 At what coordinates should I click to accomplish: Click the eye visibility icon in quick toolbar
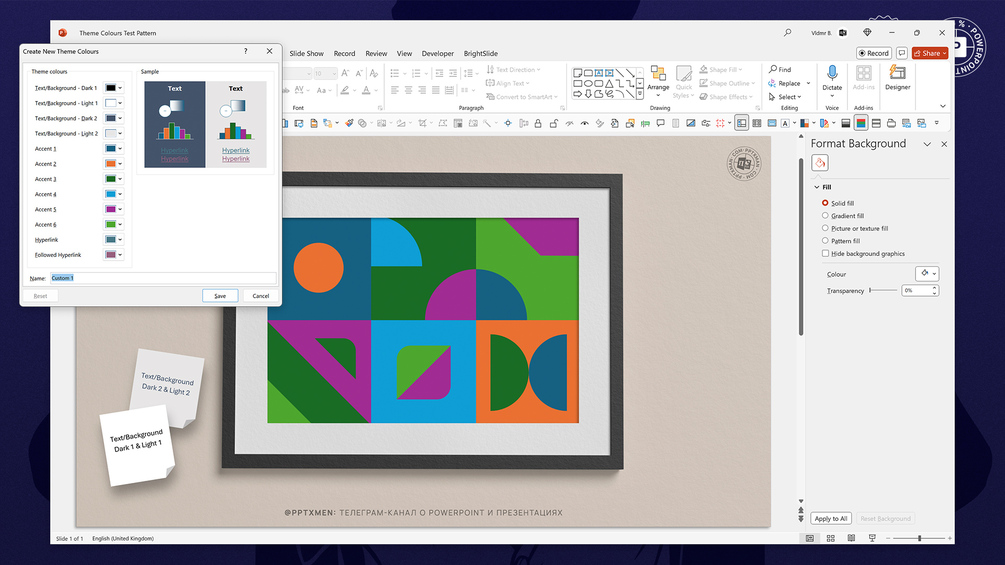(585, 123)
